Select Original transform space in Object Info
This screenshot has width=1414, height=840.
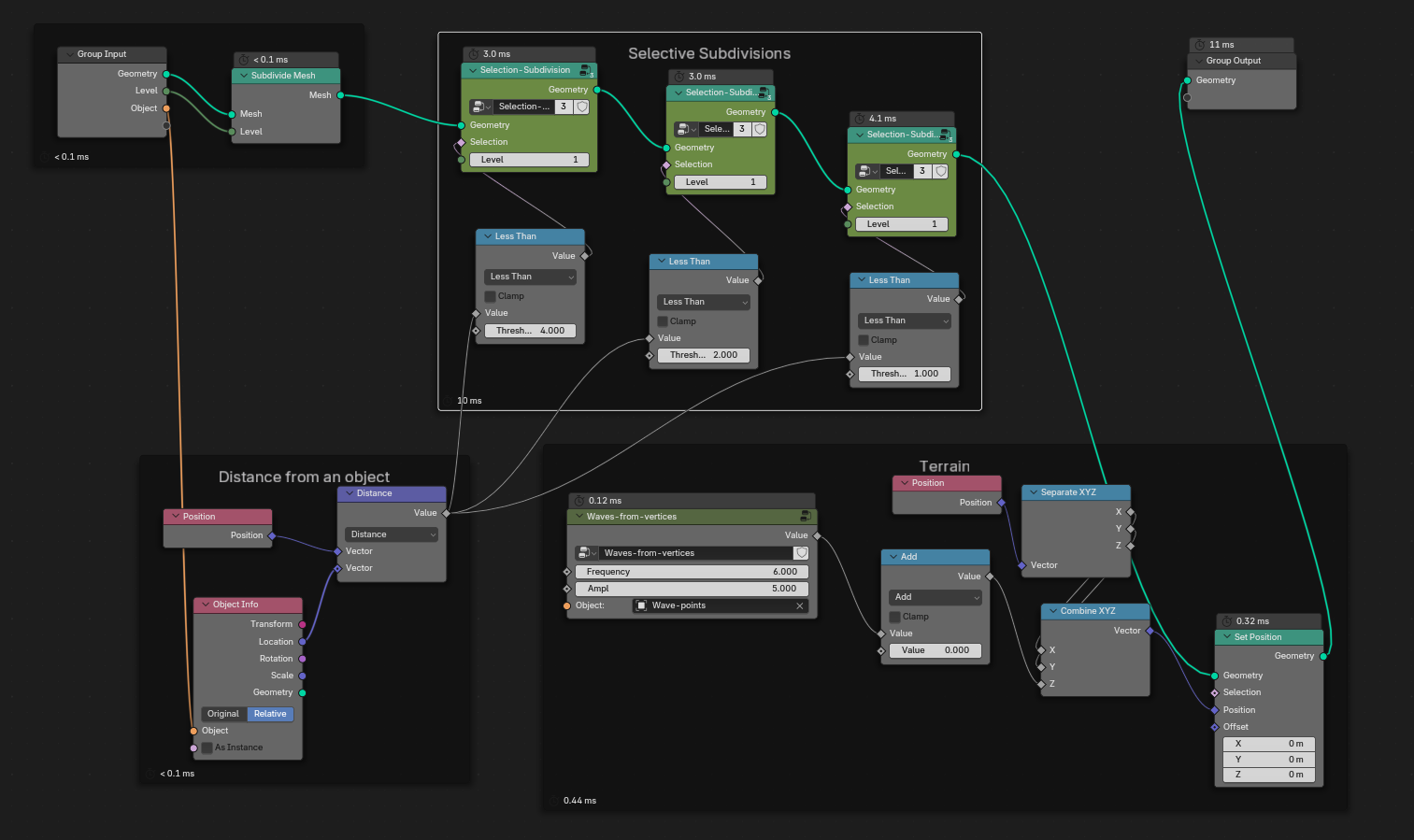(224, 714)
